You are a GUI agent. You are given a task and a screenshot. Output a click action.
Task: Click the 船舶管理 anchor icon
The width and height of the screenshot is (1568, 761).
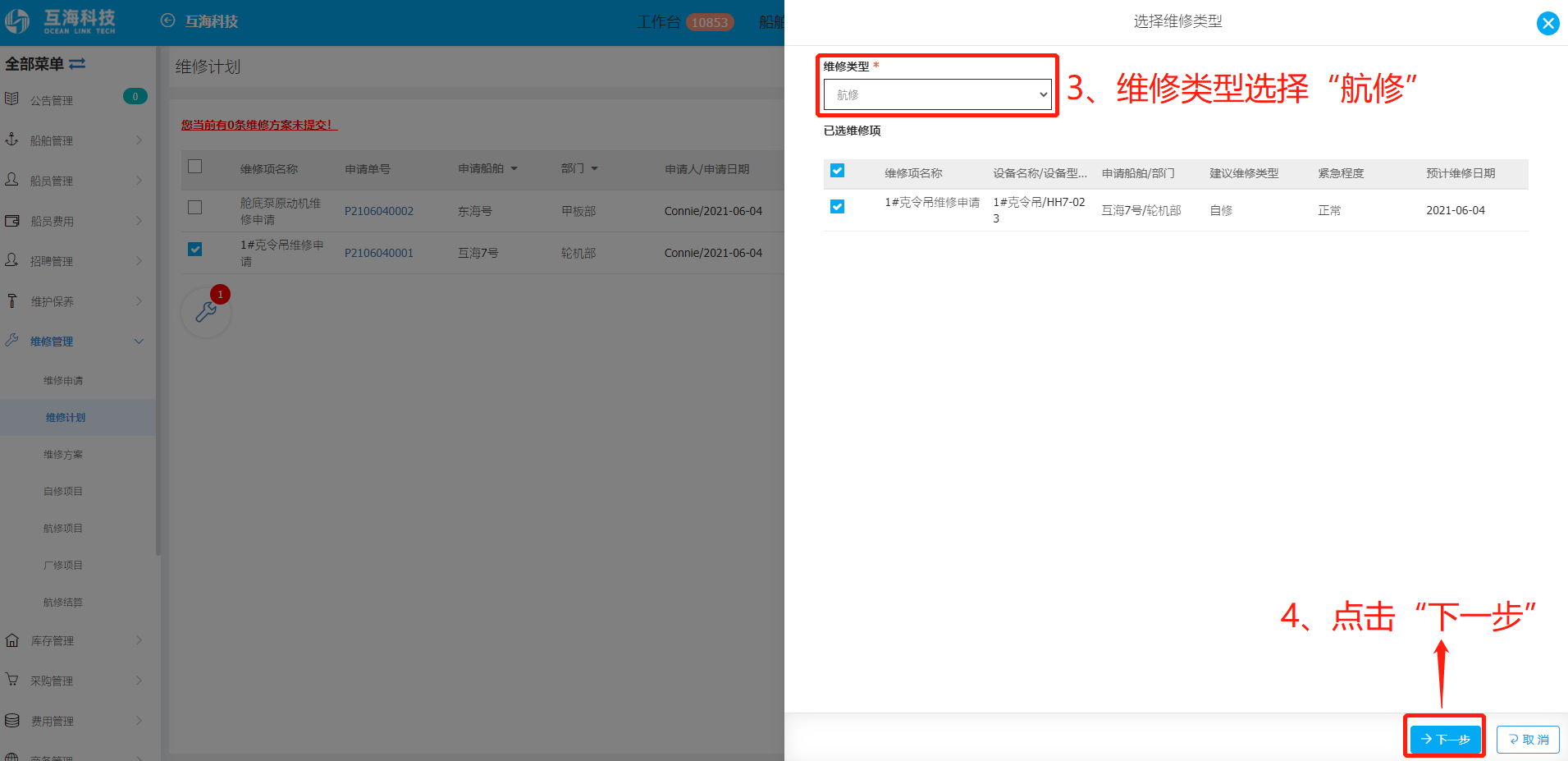11,140
